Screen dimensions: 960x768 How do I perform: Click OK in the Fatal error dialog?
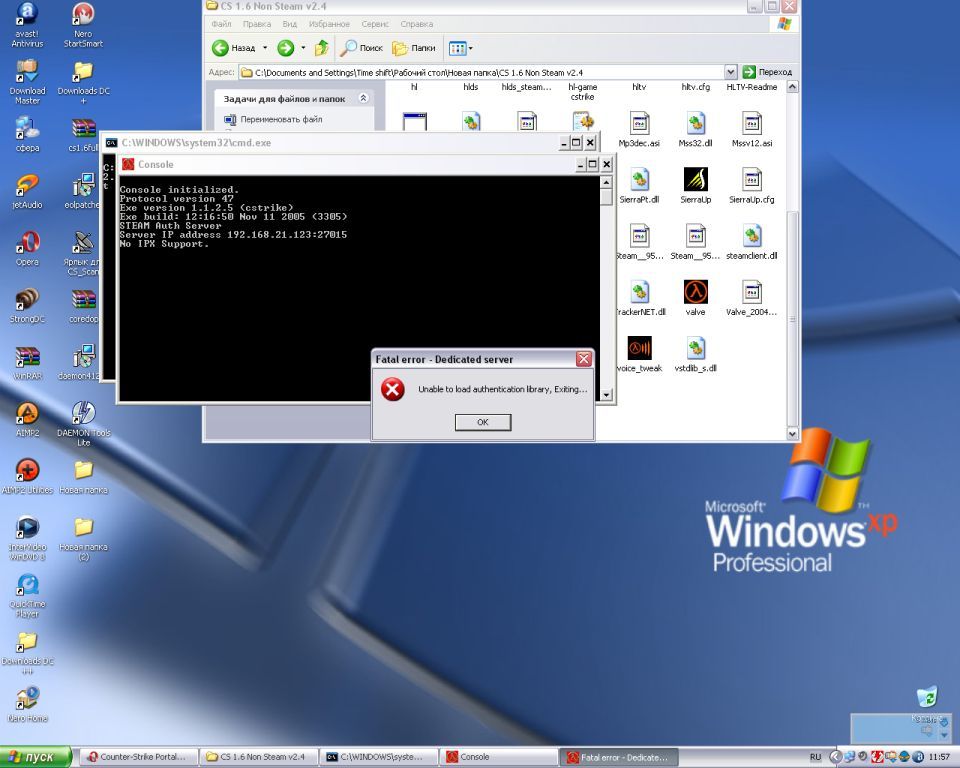(482, 422)
